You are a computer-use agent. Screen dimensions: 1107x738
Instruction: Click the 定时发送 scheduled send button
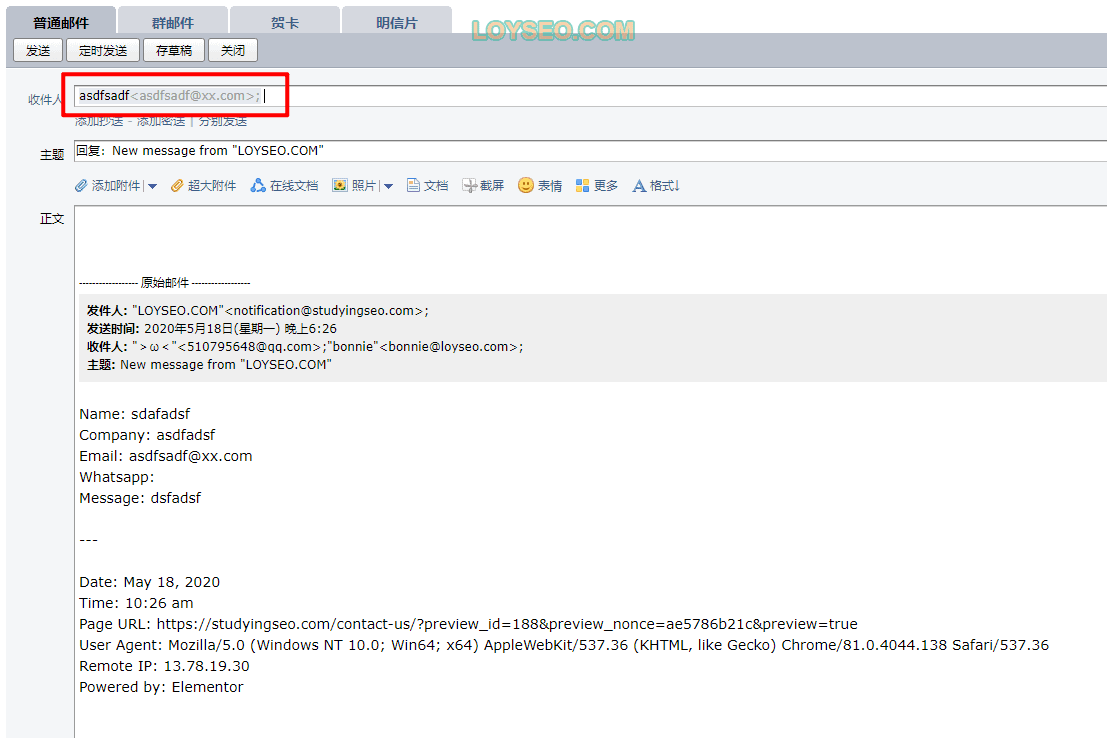(x=103, y=50)
